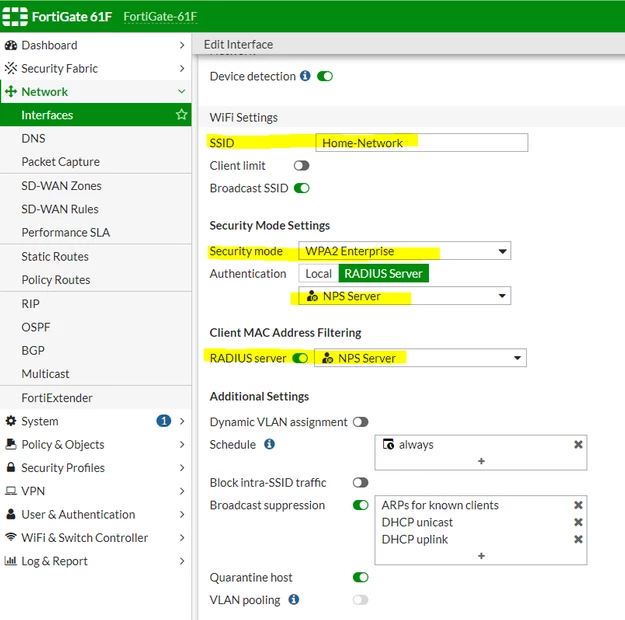This screenshot has height=620, width=625.
Task: Enable Block intra-SSID traffic toggle
Action: point(360,482)
